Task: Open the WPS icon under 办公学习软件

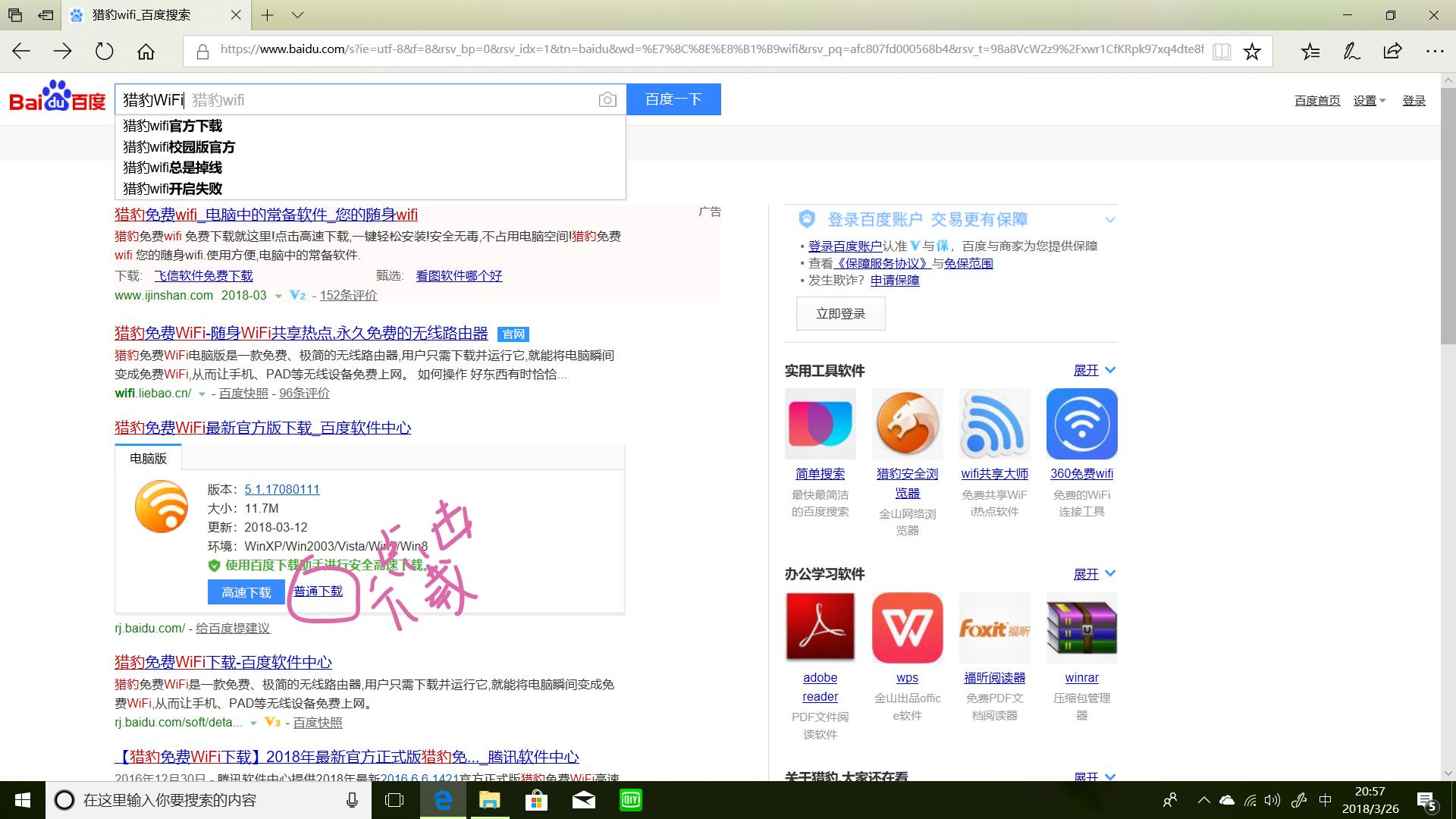Action: point(907,627)
